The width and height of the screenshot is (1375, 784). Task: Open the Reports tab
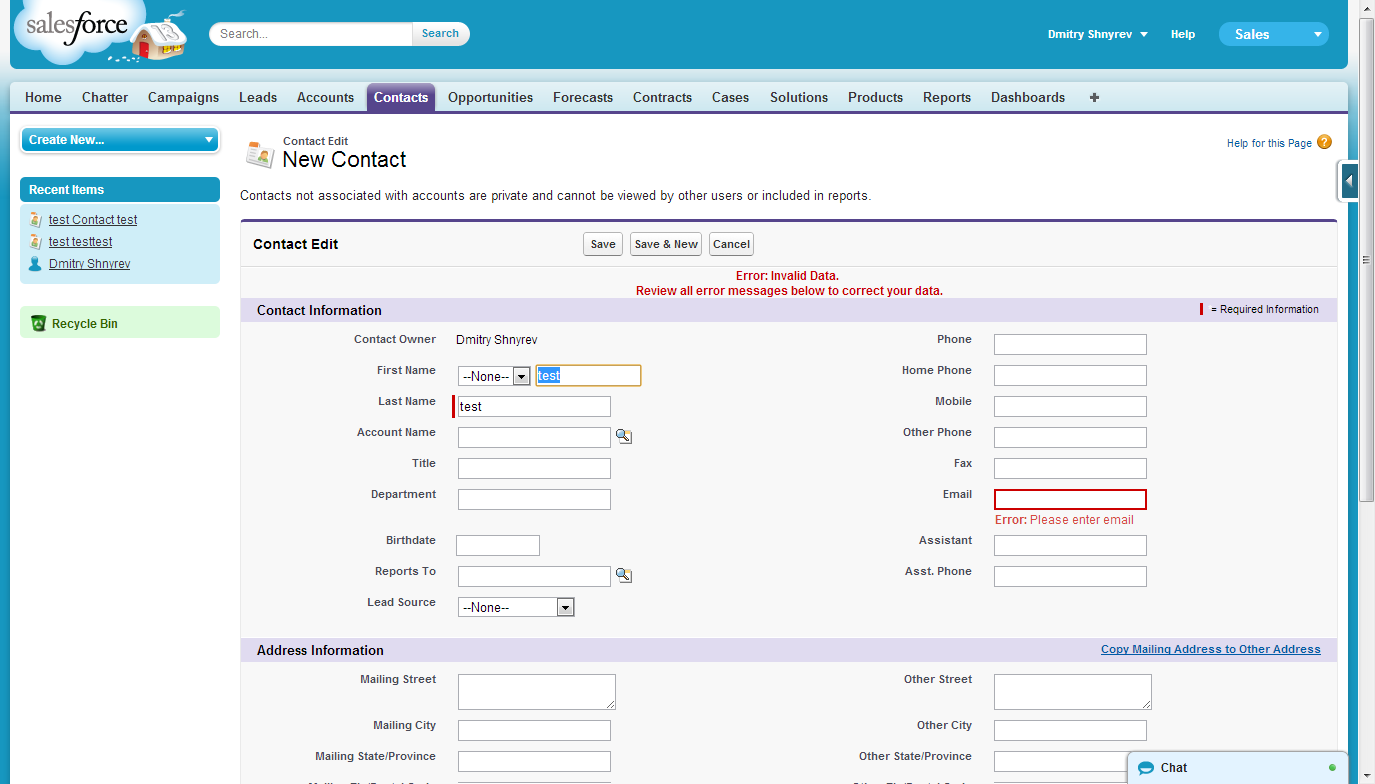tap(947, 97)
